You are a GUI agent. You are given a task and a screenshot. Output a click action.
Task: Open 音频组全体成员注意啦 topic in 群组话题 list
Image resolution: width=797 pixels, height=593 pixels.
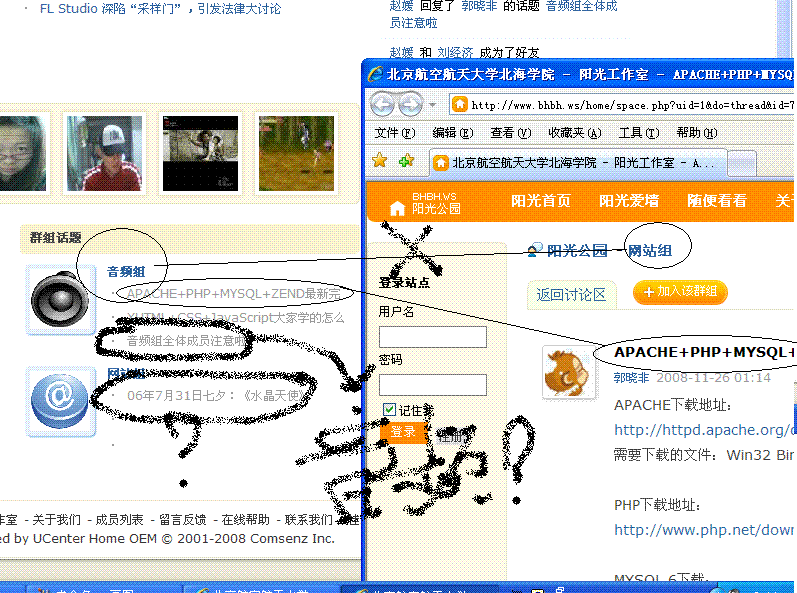186,341
